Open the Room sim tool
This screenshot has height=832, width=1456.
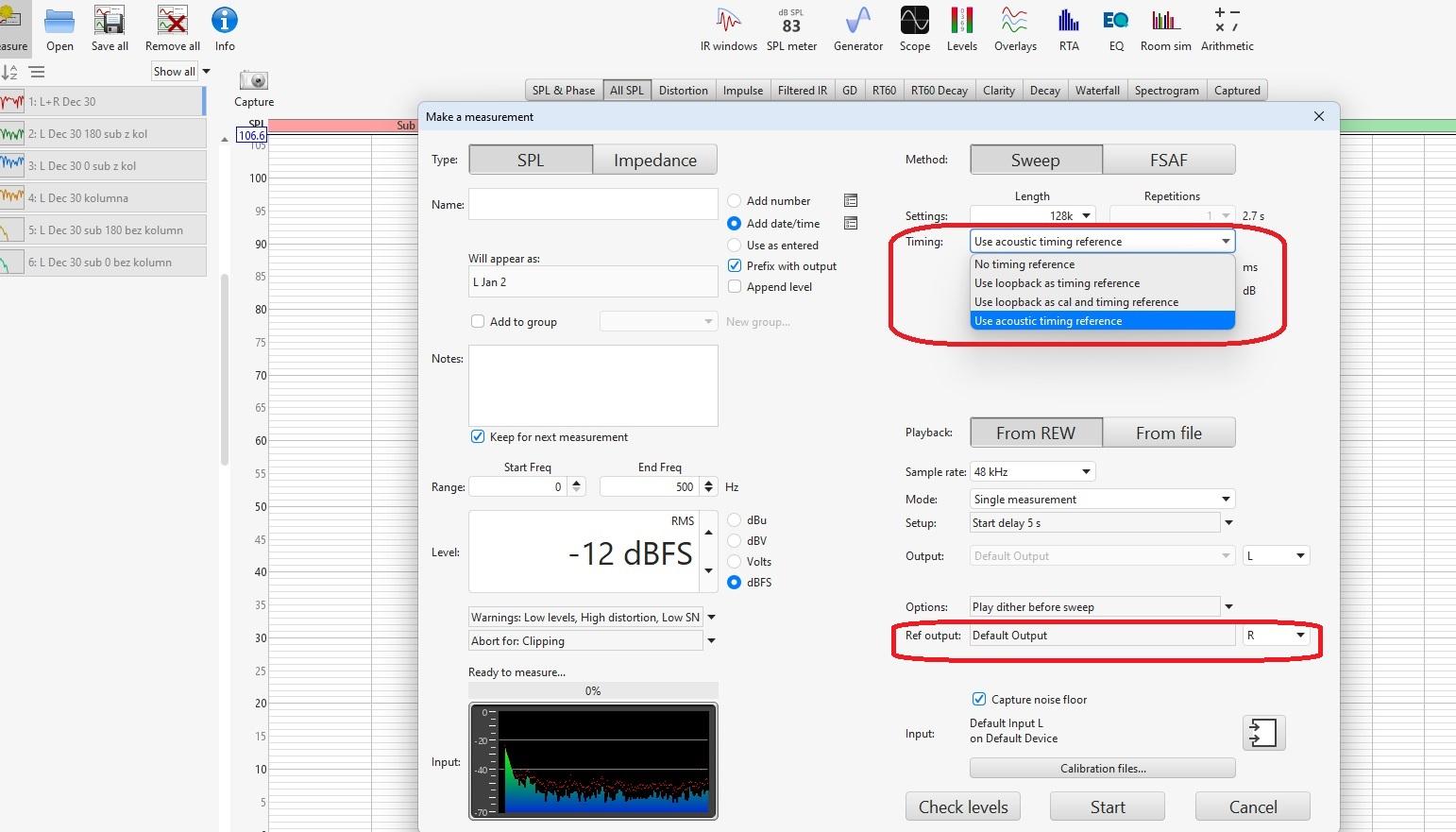click(1165, 28)
